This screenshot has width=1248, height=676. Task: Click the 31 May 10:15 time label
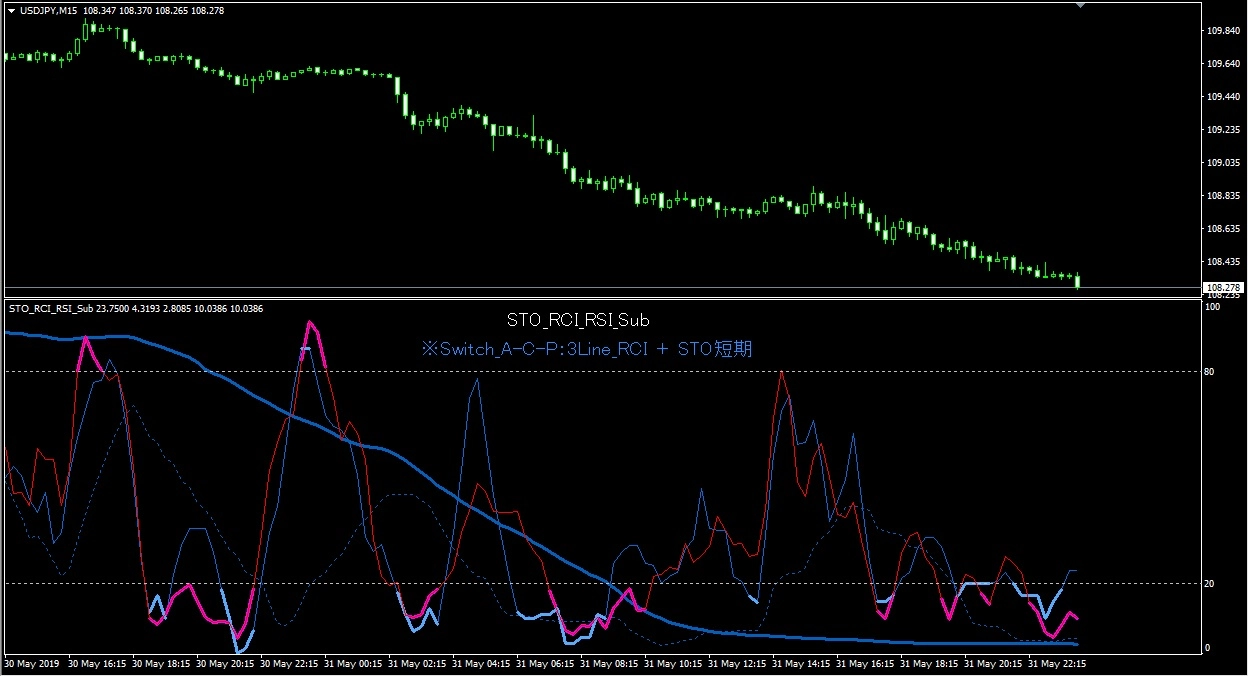pyautogui.click(x=673, y=663)
